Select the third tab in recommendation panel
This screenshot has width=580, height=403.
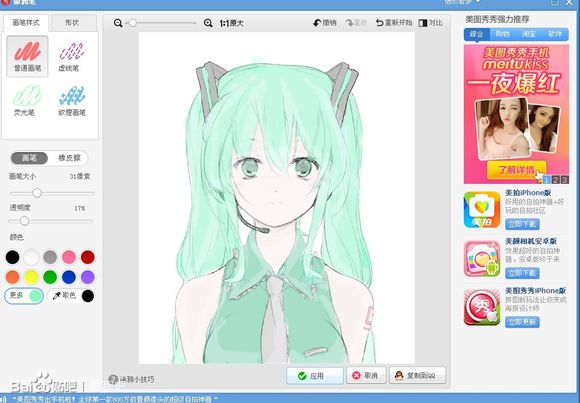pyautogui.click(x=529, y=34)
